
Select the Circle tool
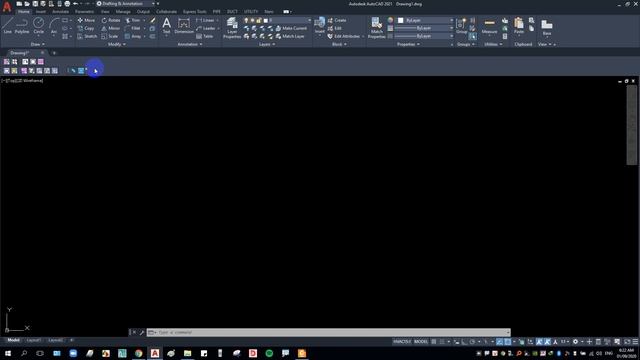(38, 26)
